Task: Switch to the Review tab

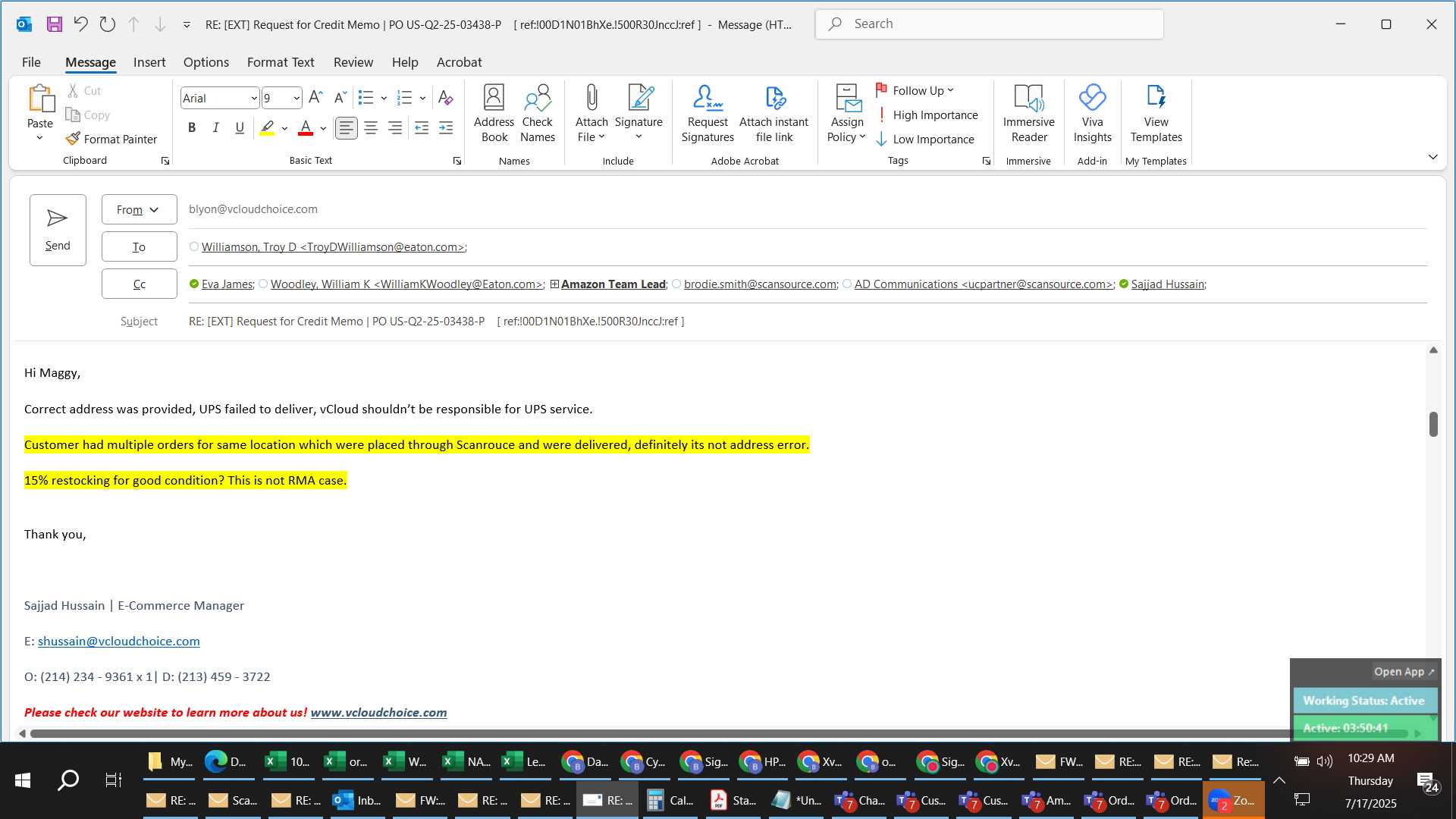Action: click(x=353, y=62)
